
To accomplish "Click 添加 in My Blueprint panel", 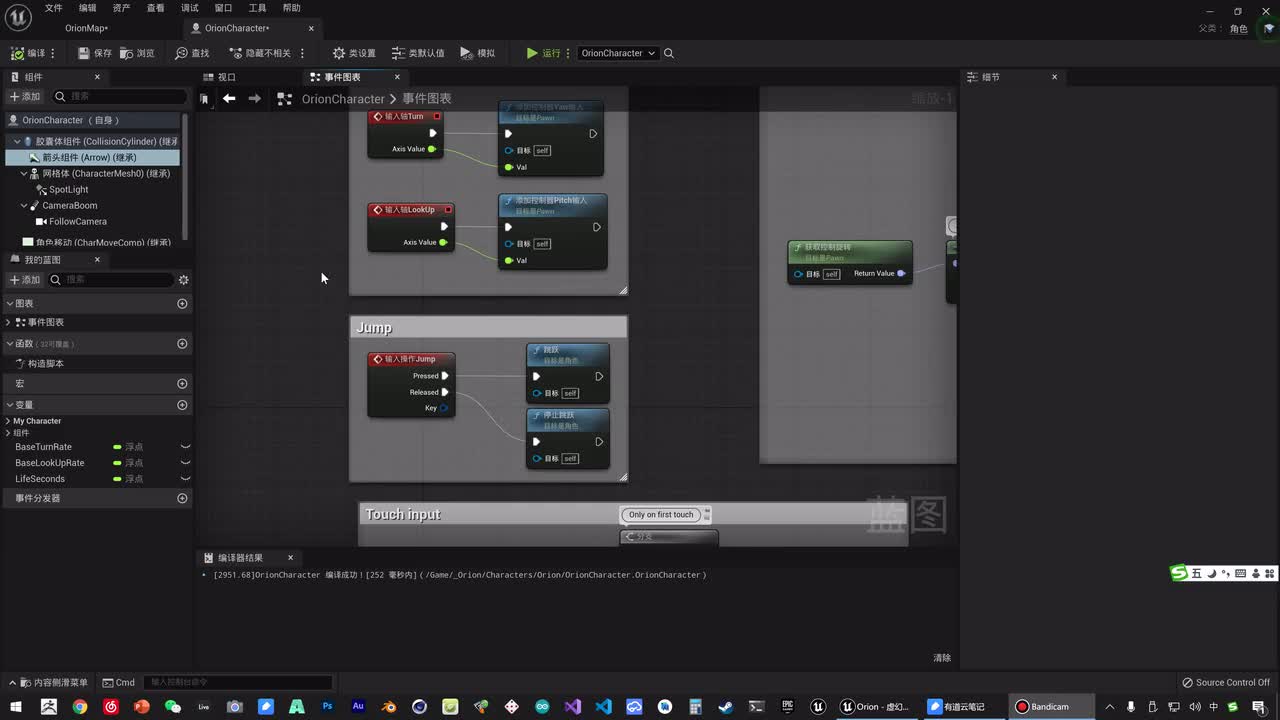I will (25, 280).
